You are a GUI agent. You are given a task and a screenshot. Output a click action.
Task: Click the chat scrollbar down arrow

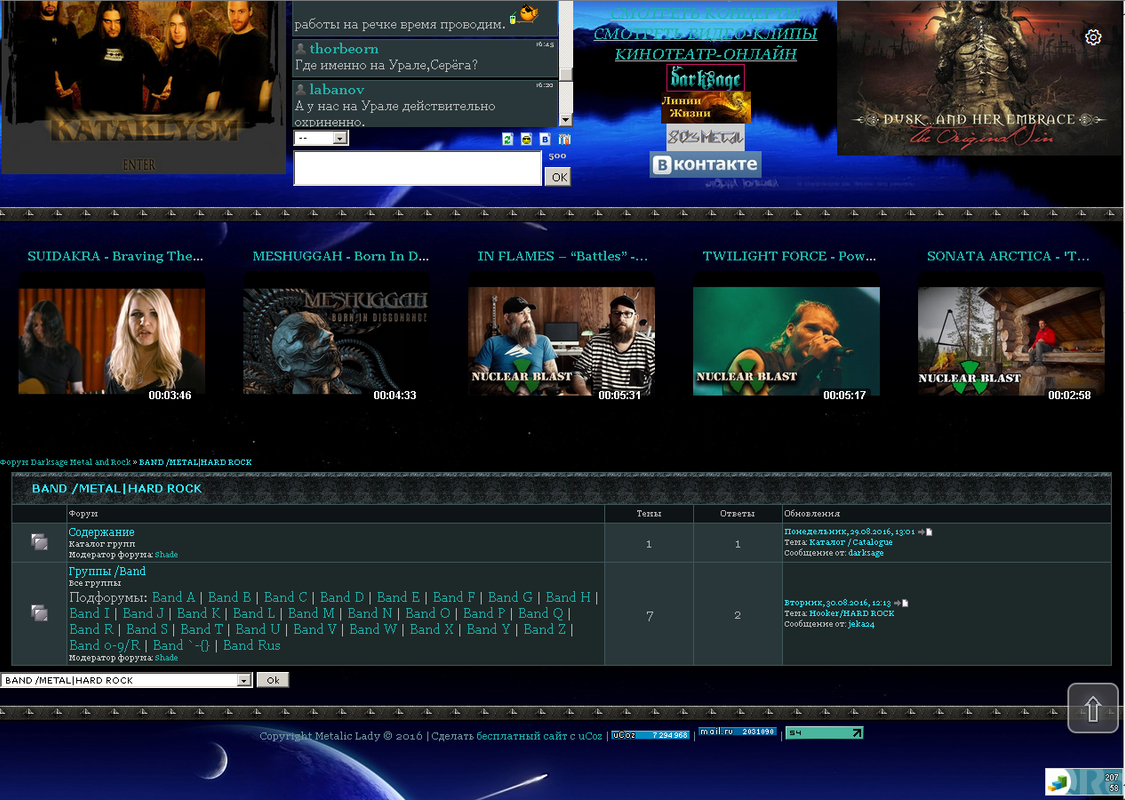(565, 121)
